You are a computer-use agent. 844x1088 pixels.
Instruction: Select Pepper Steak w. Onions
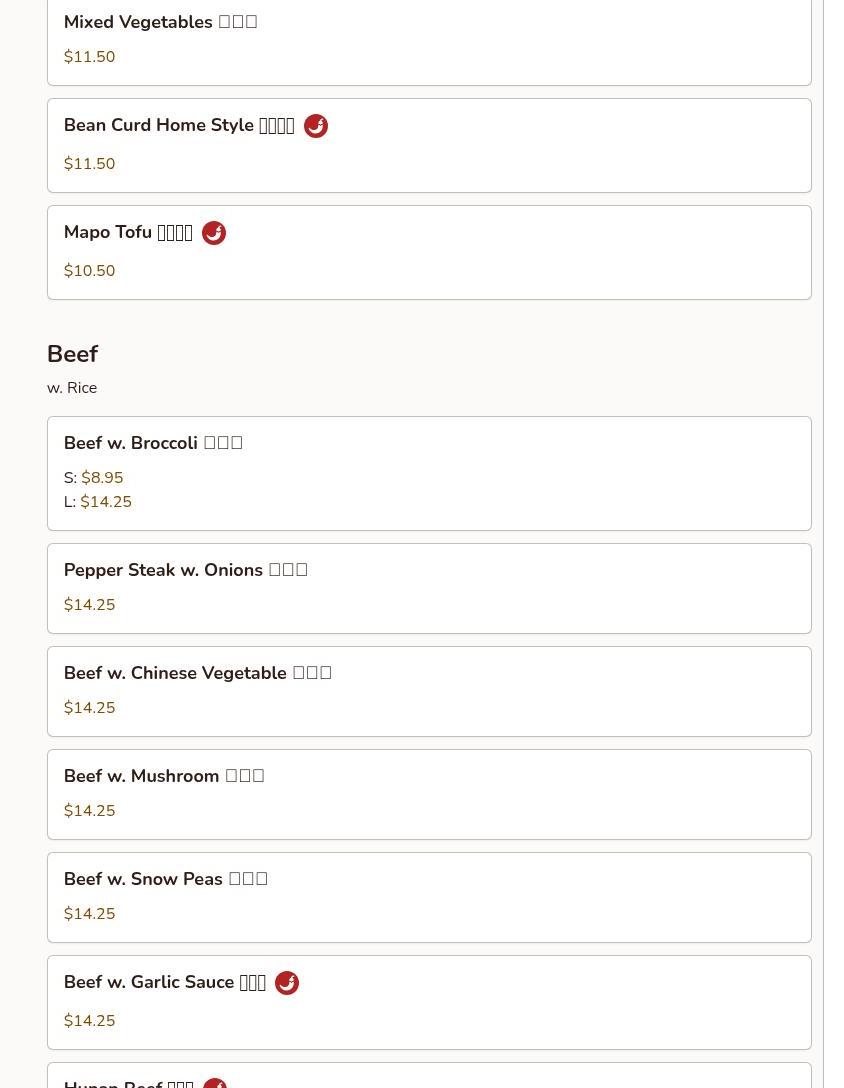[x=185, y=570]
